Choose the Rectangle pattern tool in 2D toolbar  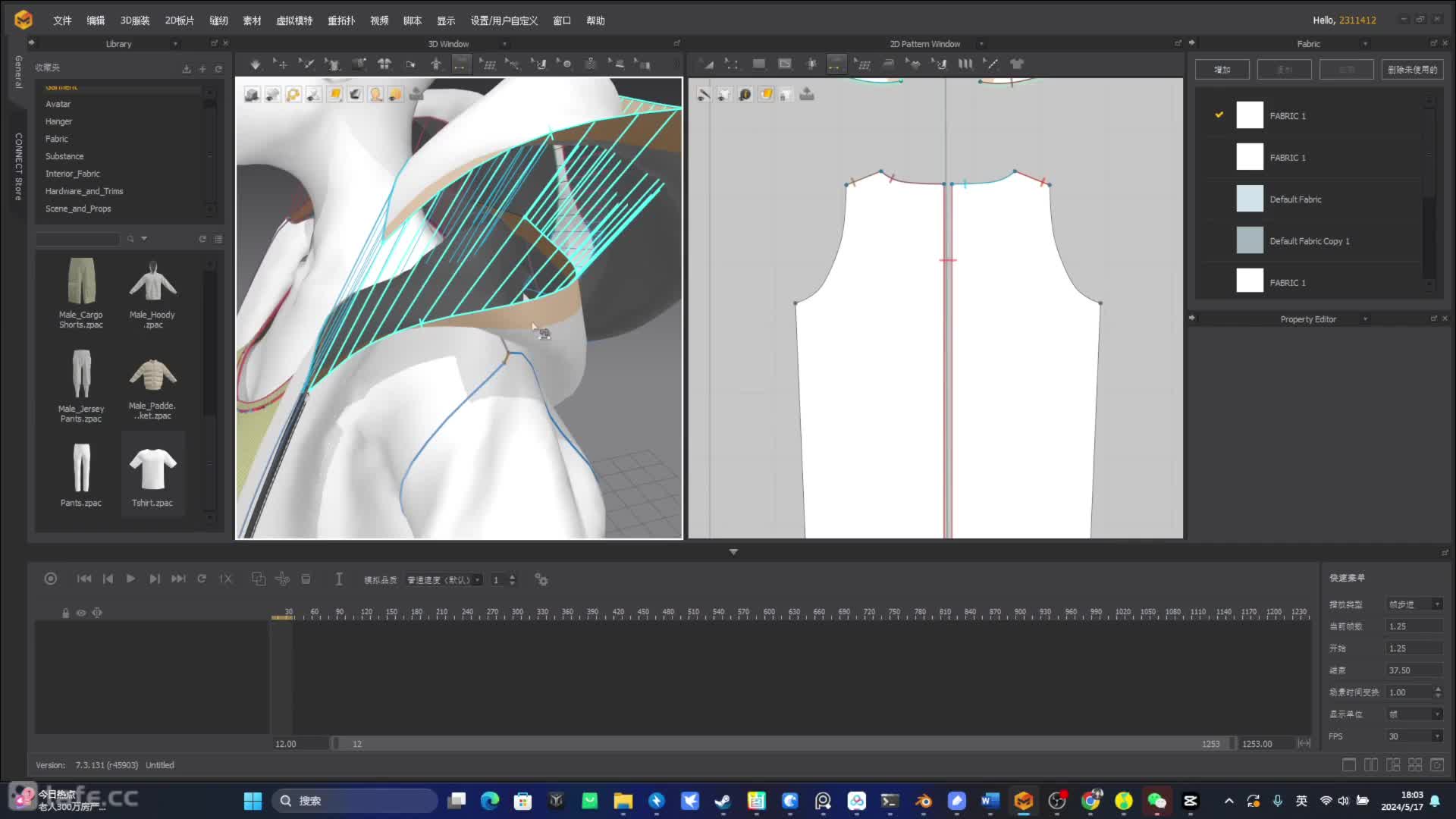758,64
